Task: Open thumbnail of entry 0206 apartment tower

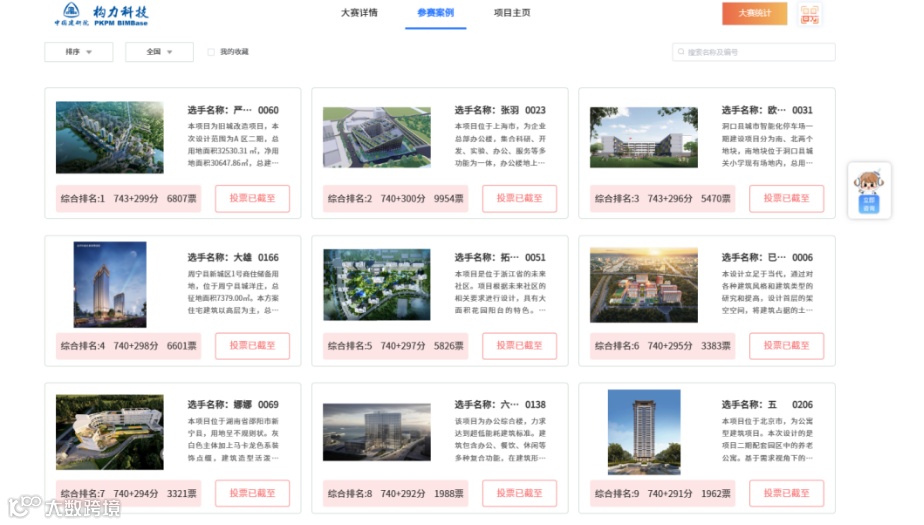Action: click(644, 432)
